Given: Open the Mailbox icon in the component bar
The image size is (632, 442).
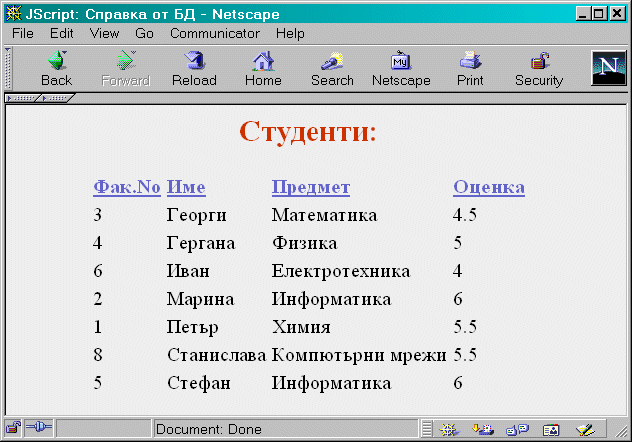Looking at the screenshot, I should pos(483,430).
